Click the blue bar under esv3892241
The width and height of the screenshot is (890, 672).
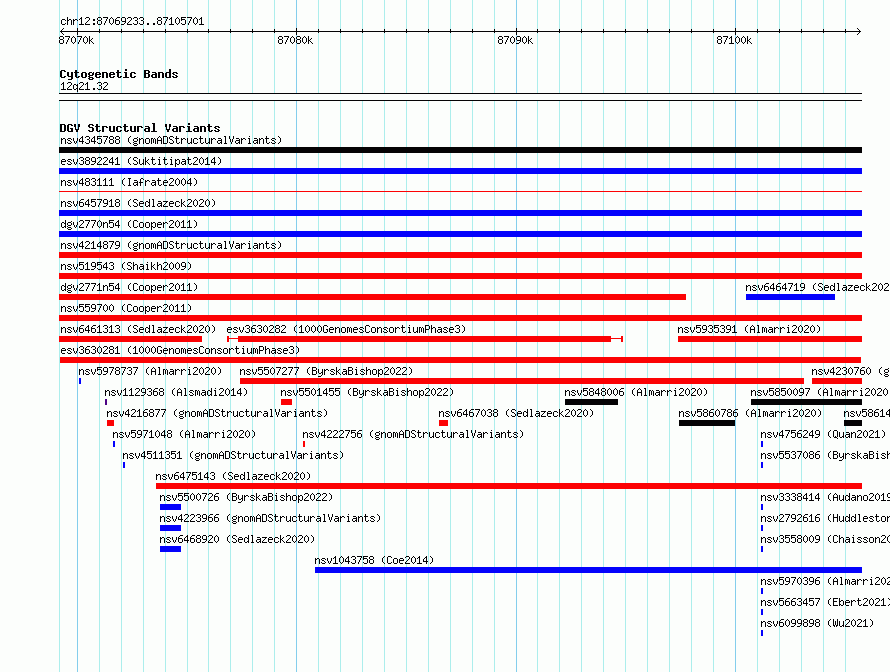(x=460, y=171)
